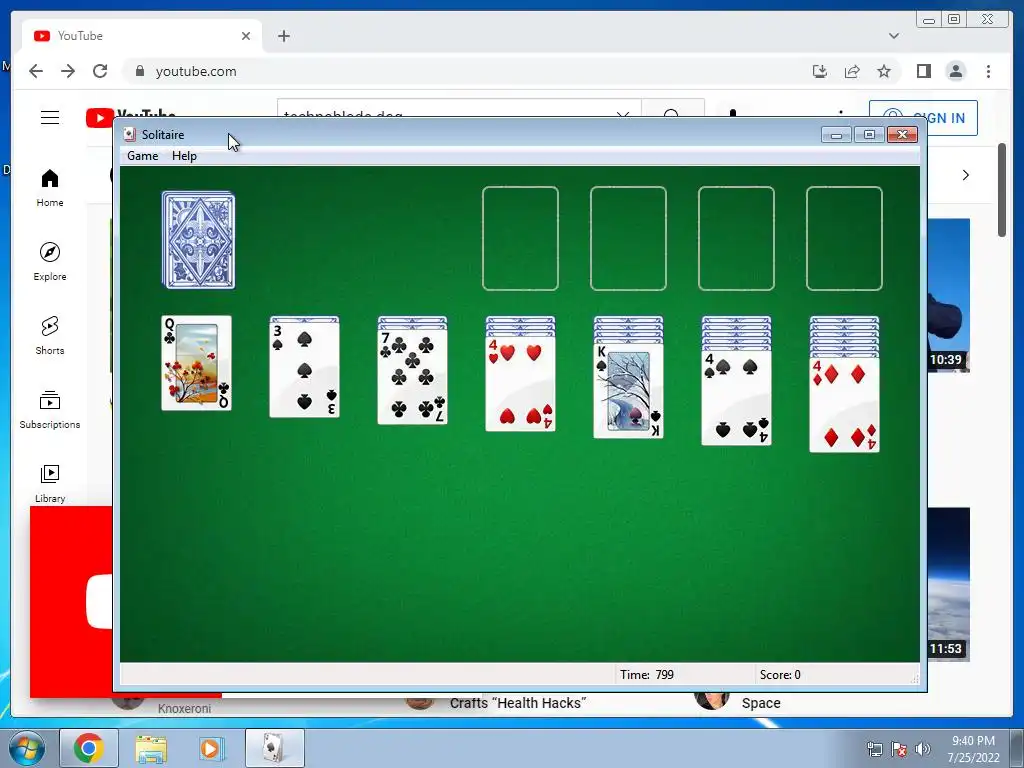The height and width of the screenshot is (768, 1024).
Task: Open the Solitaire Help menu
Action: pos(184,155)
